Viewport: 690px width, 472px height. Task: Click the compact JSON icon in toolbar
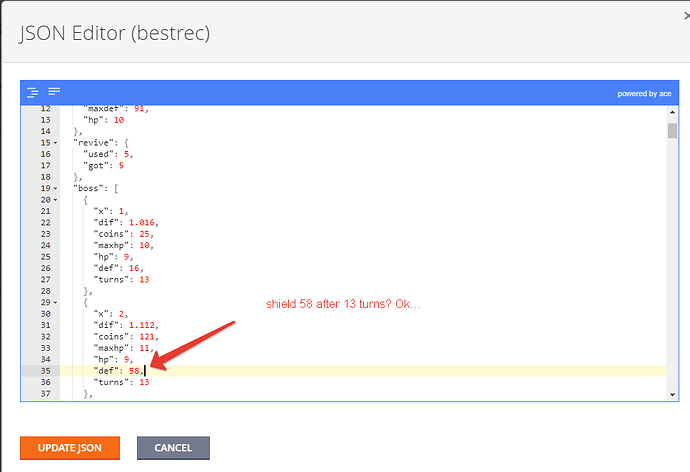[x=53, y=92]
